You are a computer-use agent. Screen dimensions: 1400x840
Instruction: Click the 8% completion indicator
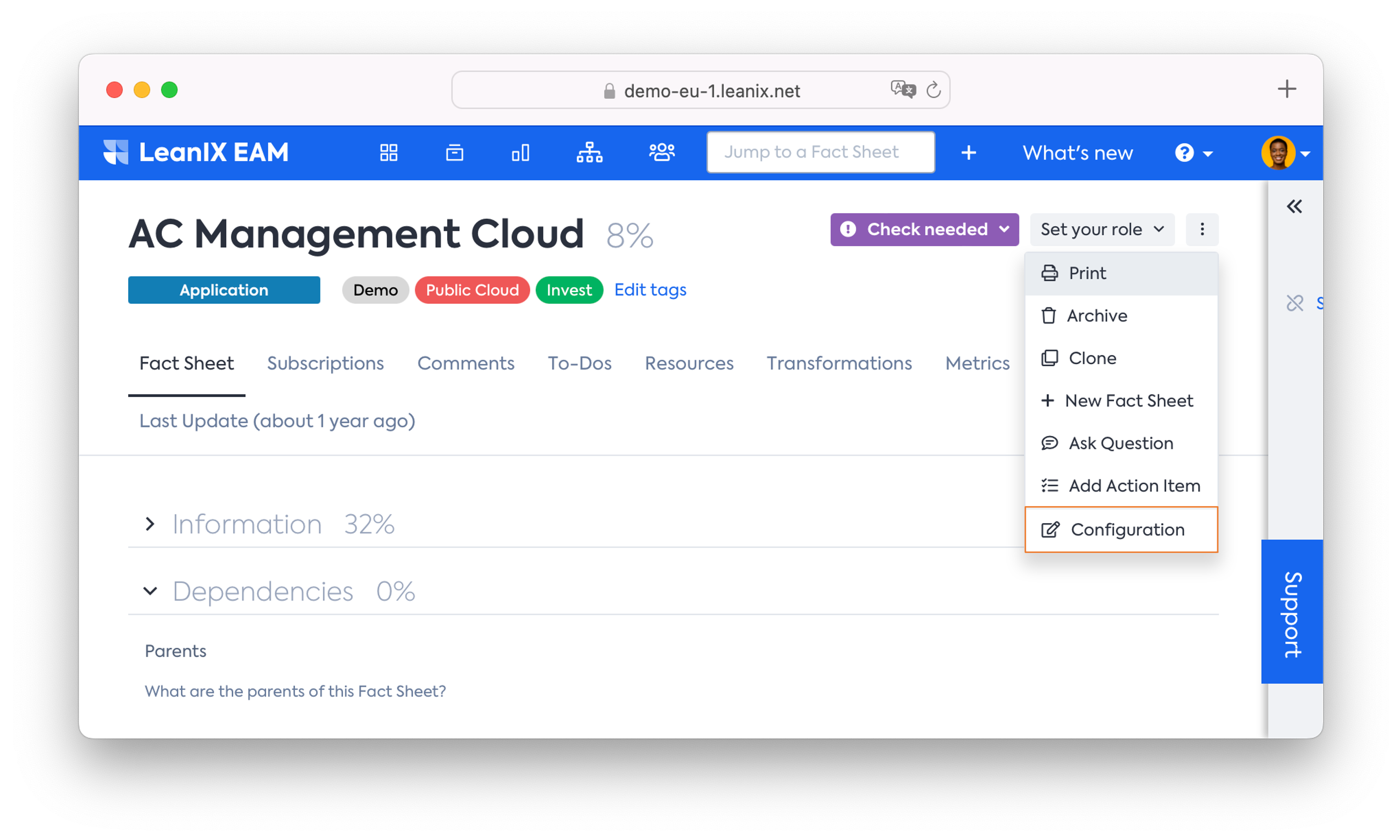629,235
